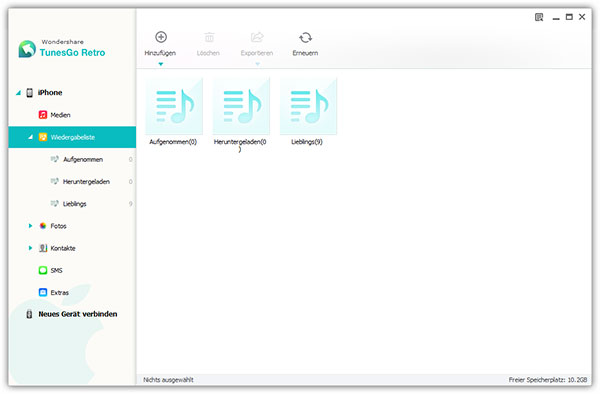Image resolution: width=600 pixels, height=394 pixels.
Task: Click the Kontakte contacts icon
Action: click(43, 248)
